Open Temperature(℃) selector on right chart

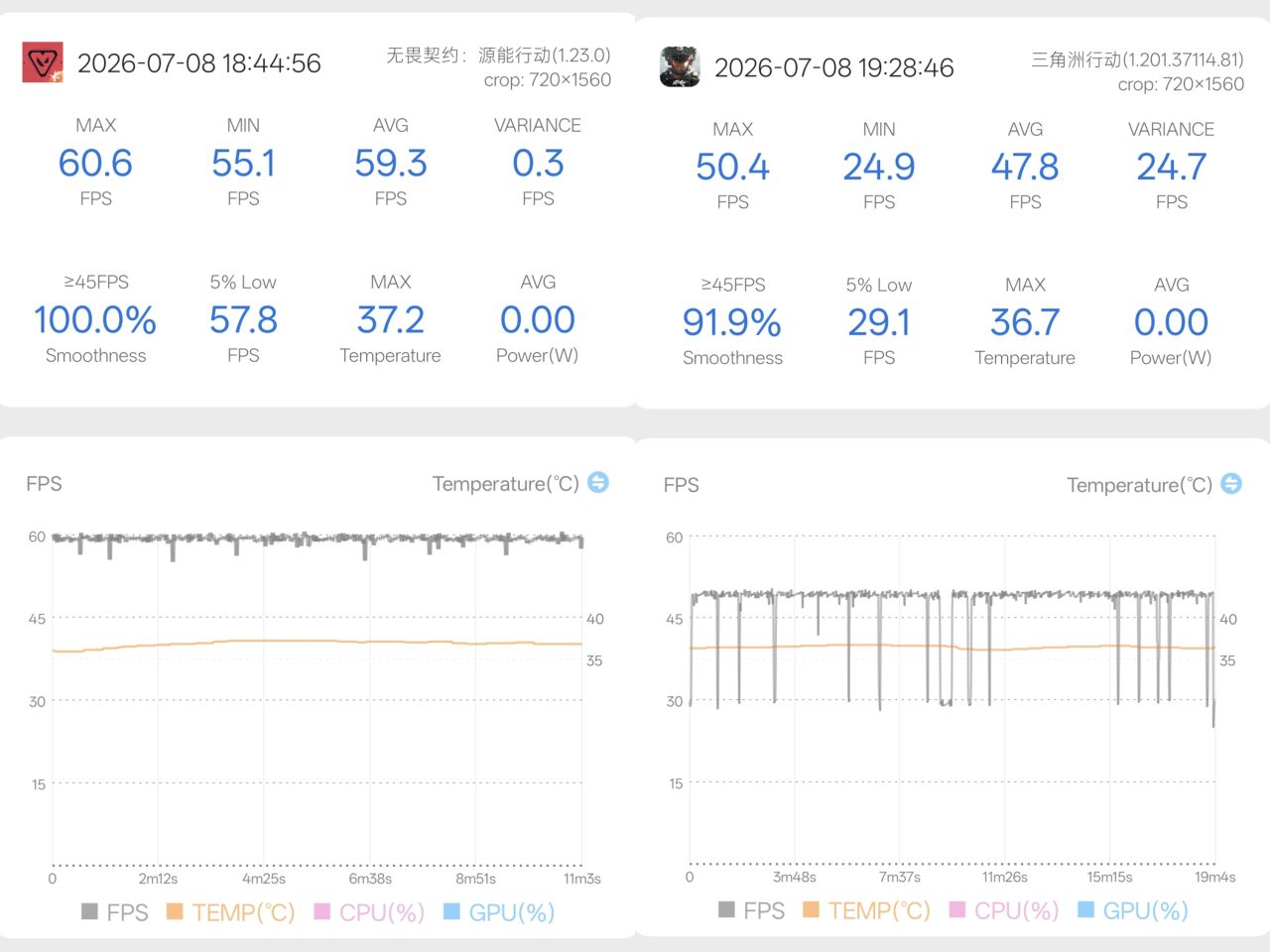[1139, 485]
